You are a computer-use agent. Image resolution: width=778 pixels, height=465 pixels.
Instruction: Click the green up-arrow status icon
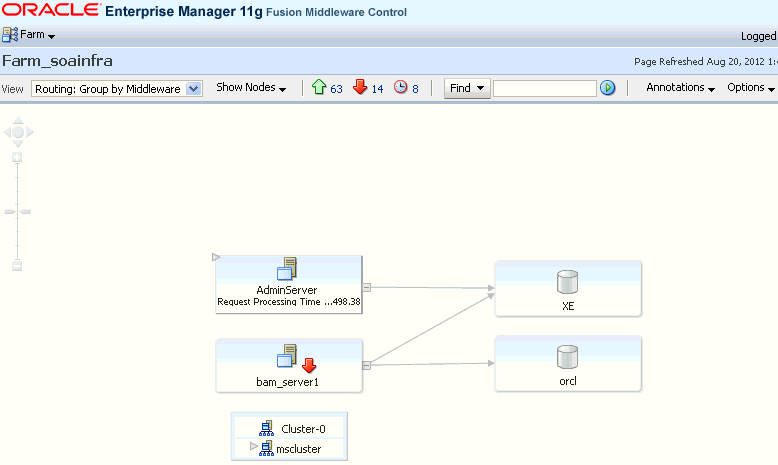click(319, 87)
